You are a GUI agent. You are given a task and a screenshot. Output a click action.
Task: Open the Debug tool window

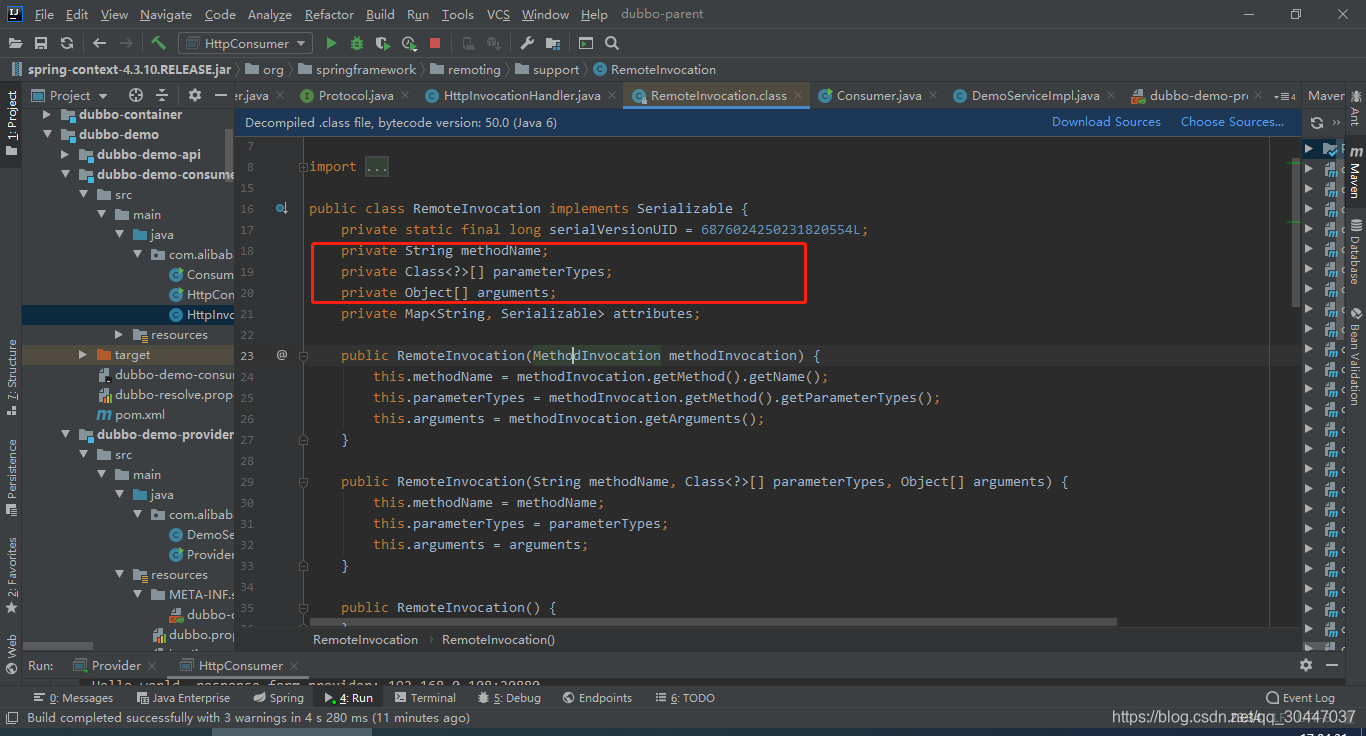pyautogui.click(x=509, y=698)
